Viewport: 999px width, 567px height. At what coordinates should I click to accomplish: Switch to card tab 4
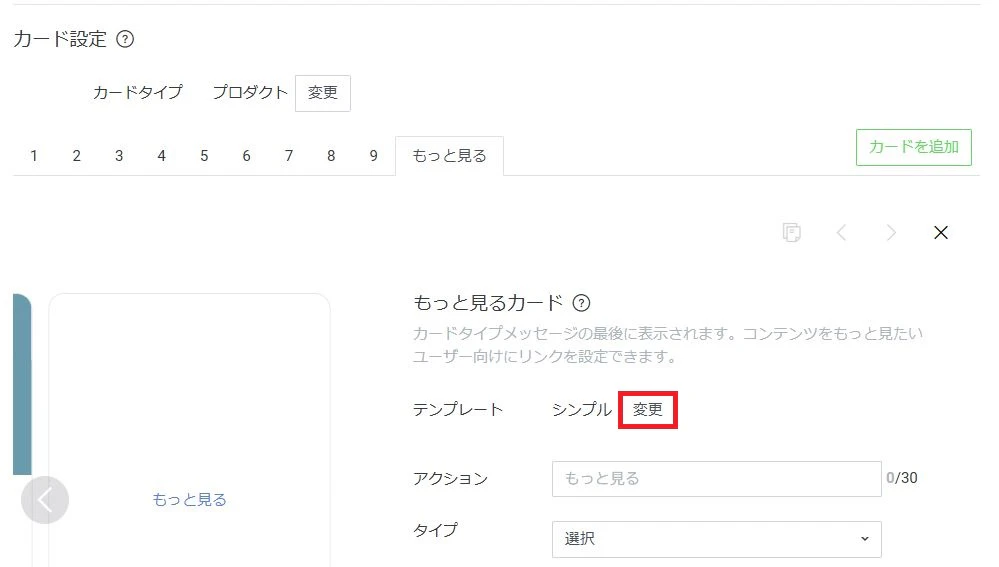pyautogui.click(x=162, y=156)
